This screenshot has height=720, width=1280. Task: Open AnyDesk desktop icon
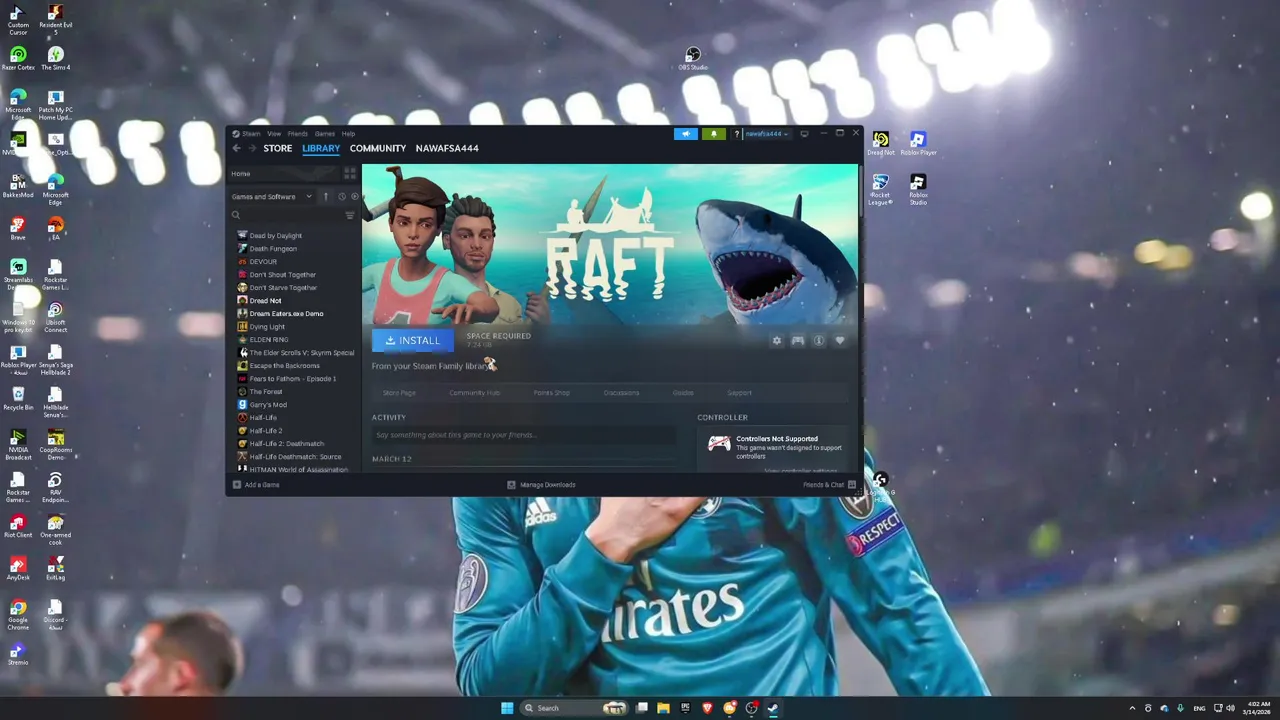coord(18,569)
